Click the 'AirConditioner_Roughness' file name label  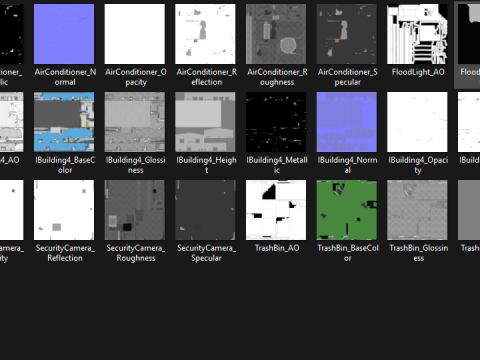click(x=277, y=77)
